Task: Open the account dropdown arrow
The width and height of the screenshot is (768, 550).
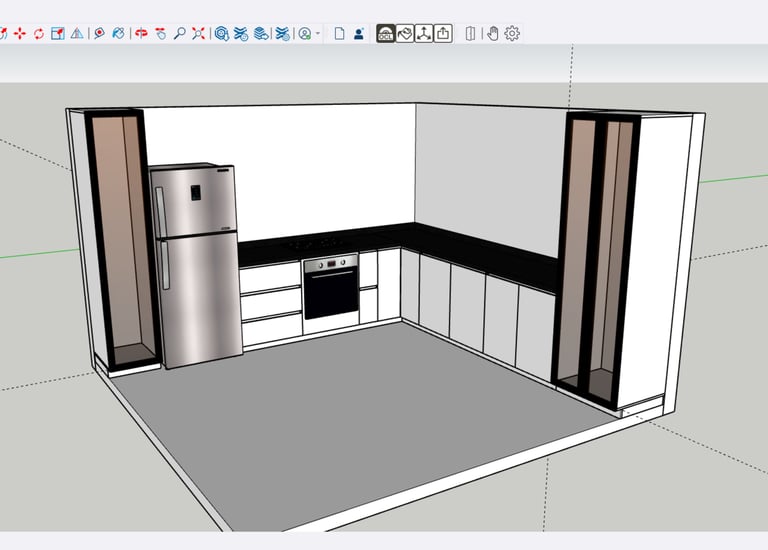Action: (x=318, y=33)
